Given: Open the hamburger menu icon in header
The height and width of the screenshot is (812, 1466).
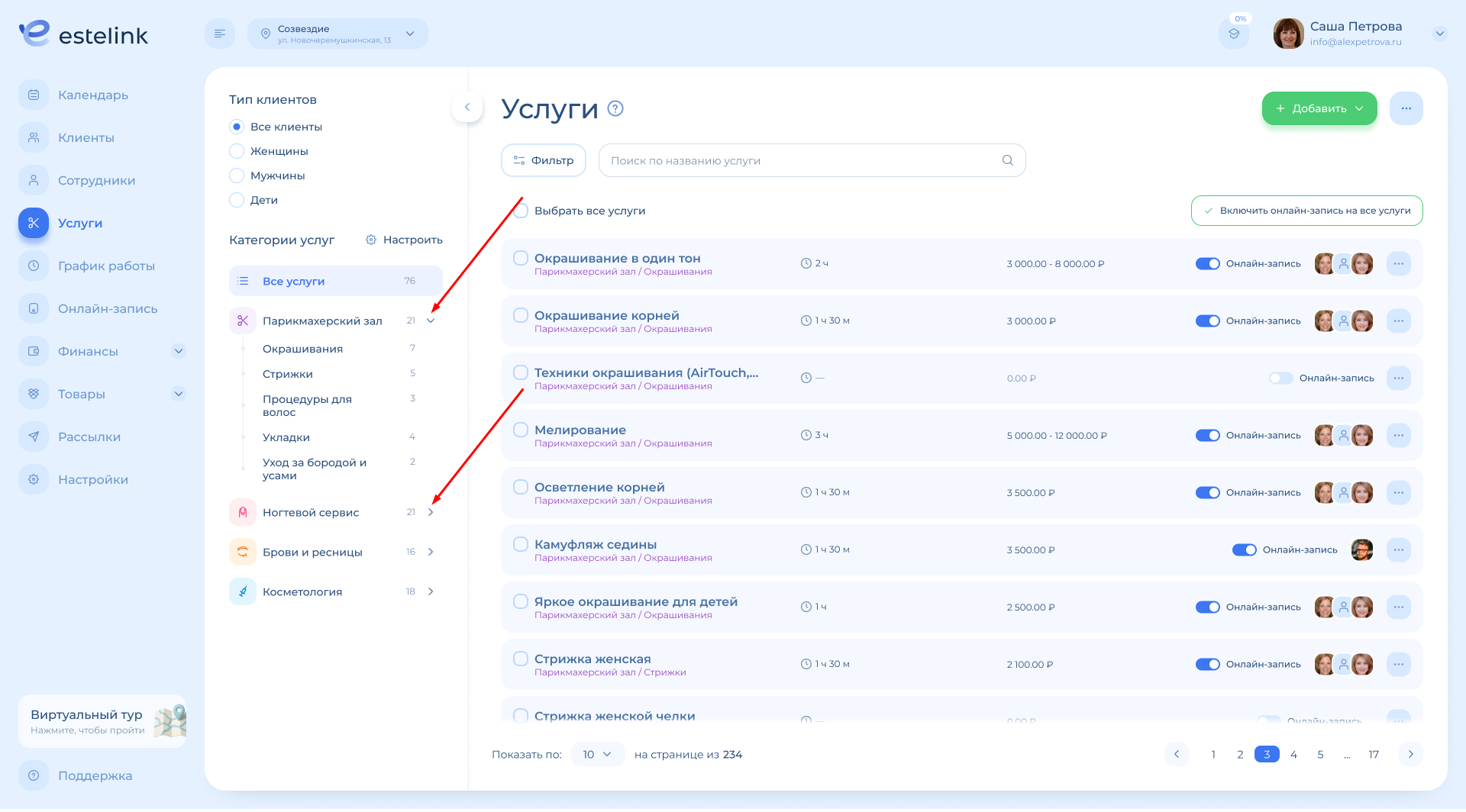Looking at the screenshot, I should (220, 34).
